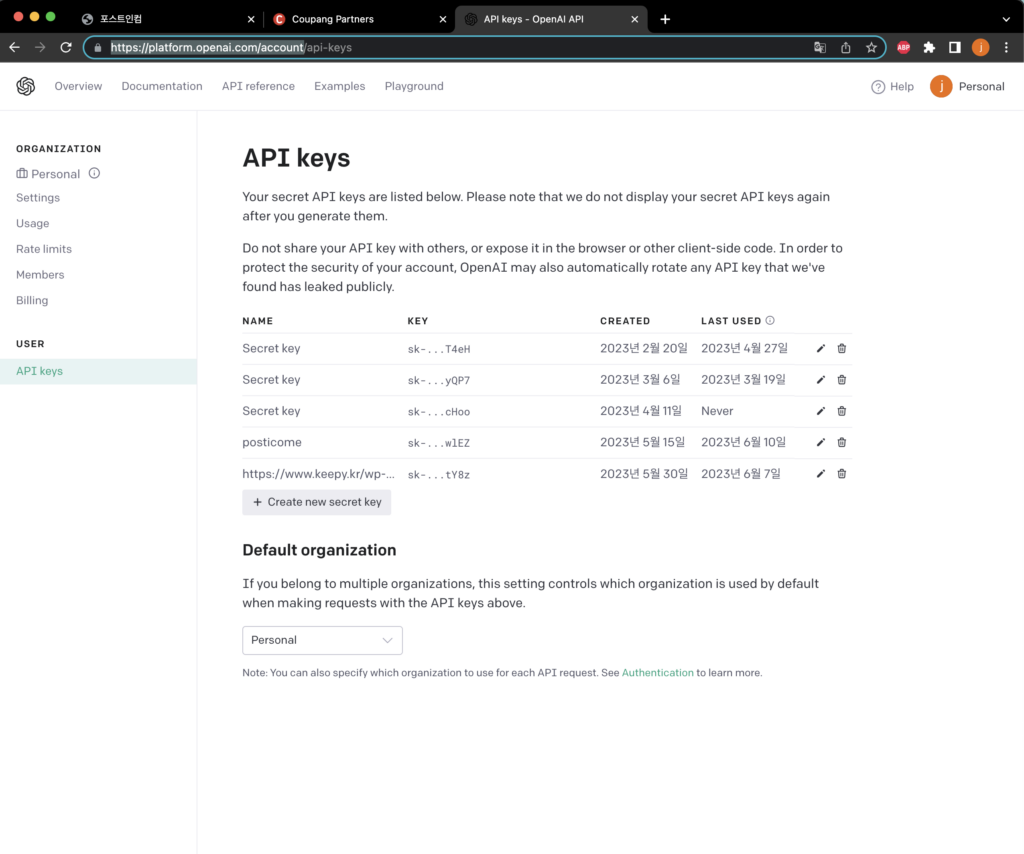Viewport: 1024px width, 854px height.
Task: Edit the keepy.kr key name
Action: point(821,474)
